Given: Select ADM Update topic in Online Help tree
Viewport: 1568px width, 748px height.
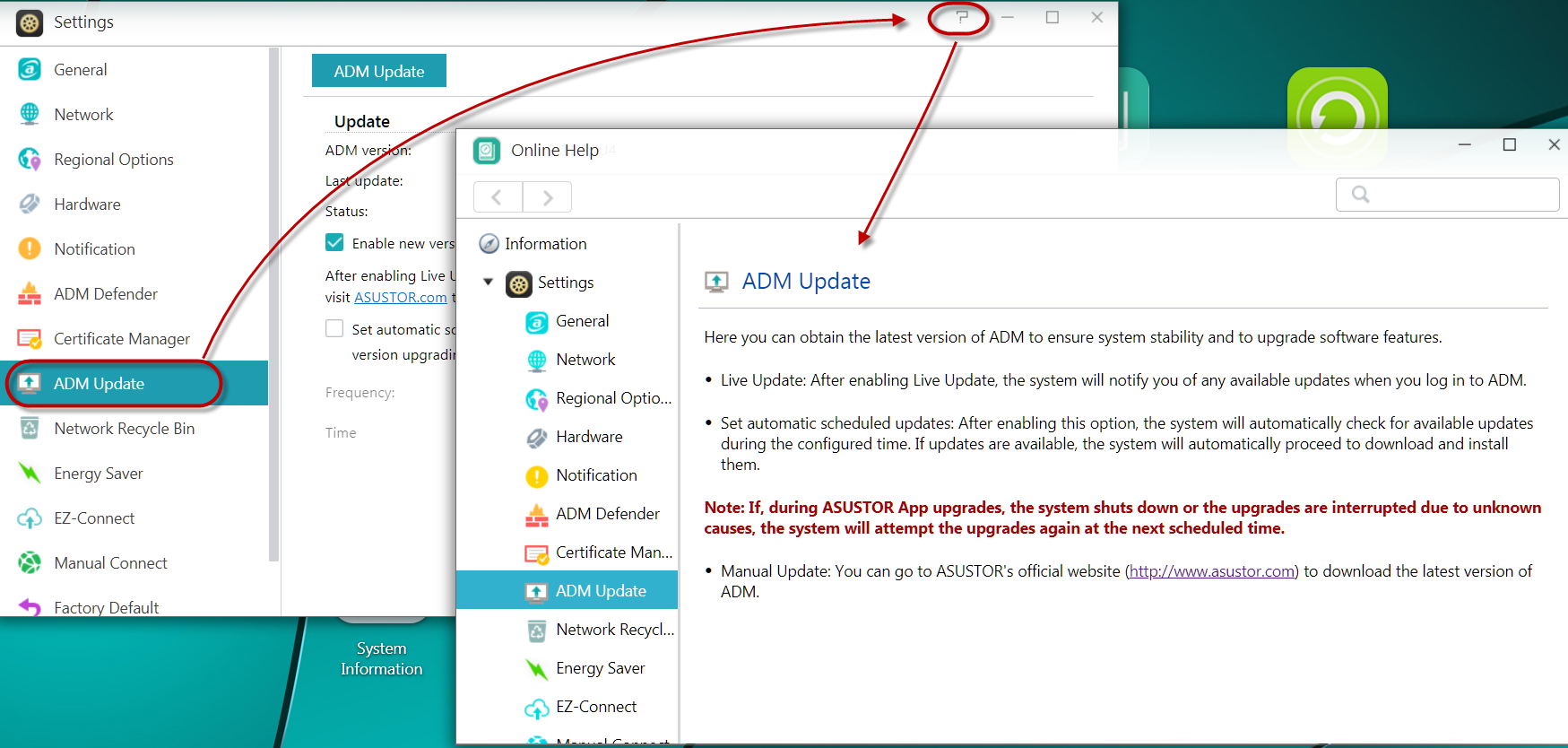Looking at the screenshot, I should pyautogui.click(x=567, y=591).
